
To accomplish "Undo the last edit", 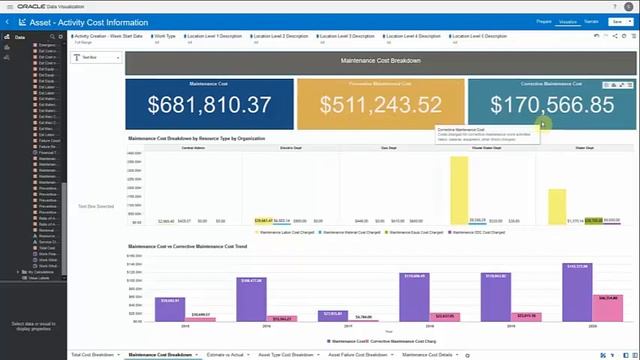I will point(596,36).
